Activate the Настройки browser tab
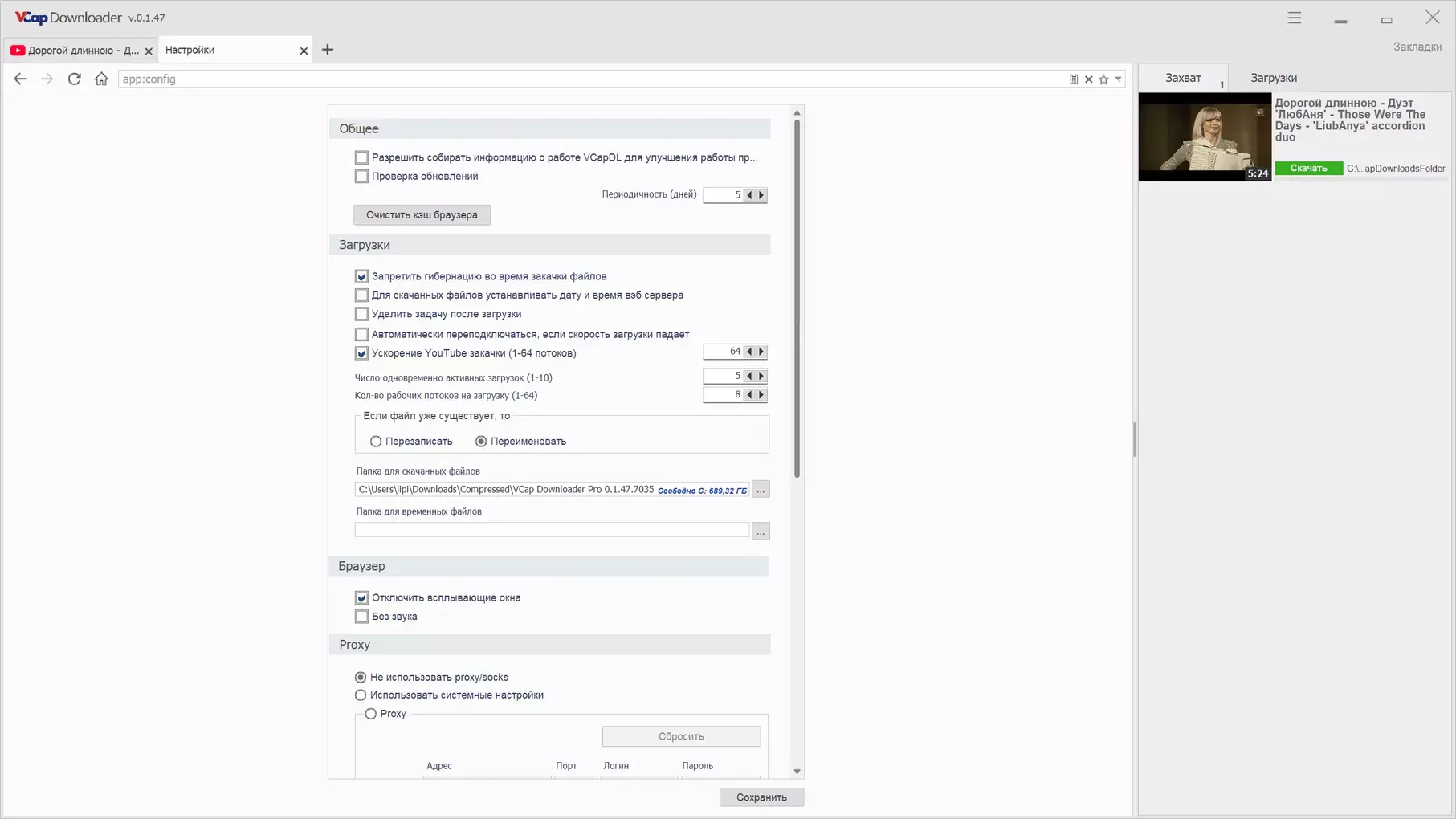 233,50
